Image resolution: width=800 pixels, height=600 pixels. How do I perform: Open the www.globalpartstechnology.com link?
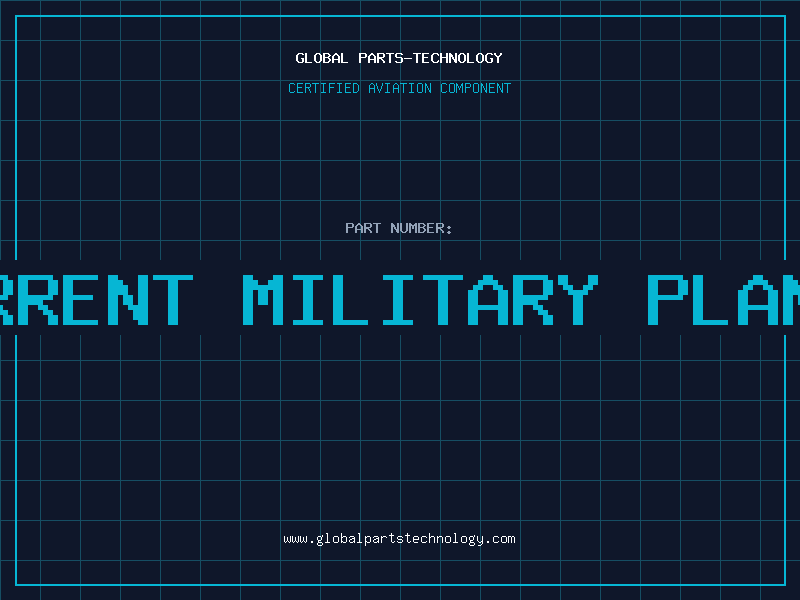coord(399,539)
